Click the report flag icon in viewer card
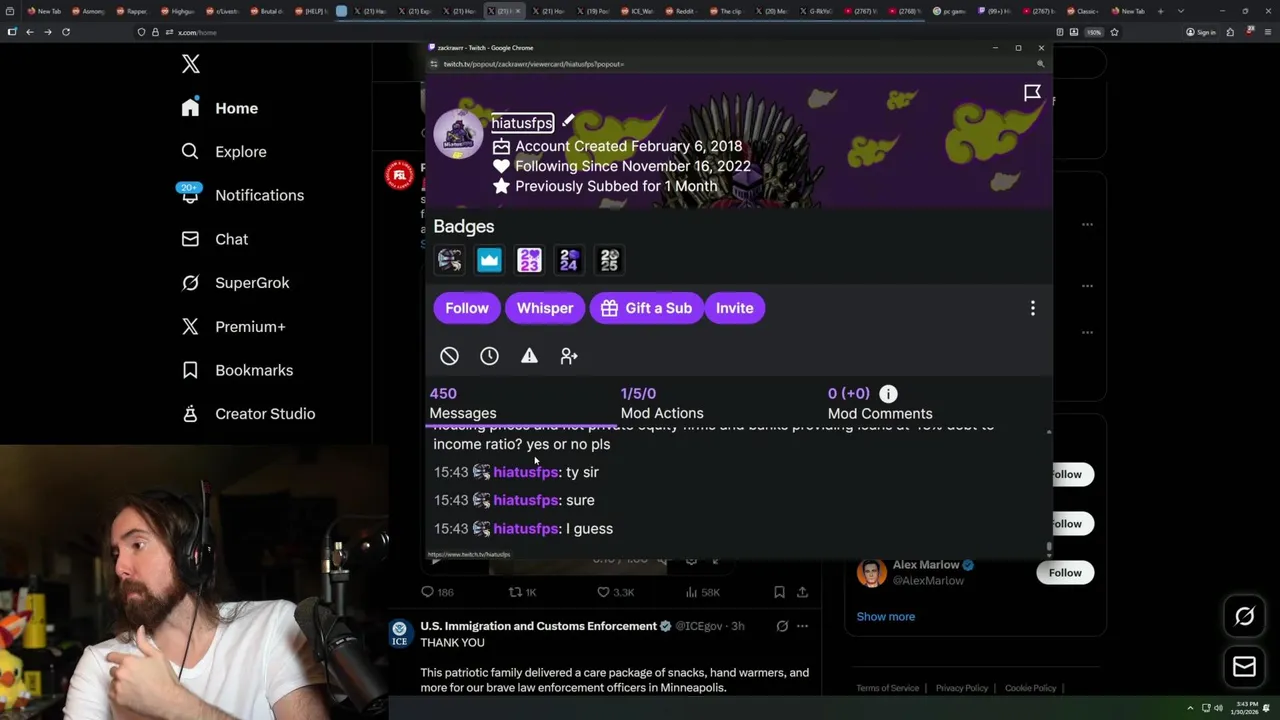Image resolution: width=1280 pixels, height=720 pixels. pyautogui.click(x=1032, y=93)
